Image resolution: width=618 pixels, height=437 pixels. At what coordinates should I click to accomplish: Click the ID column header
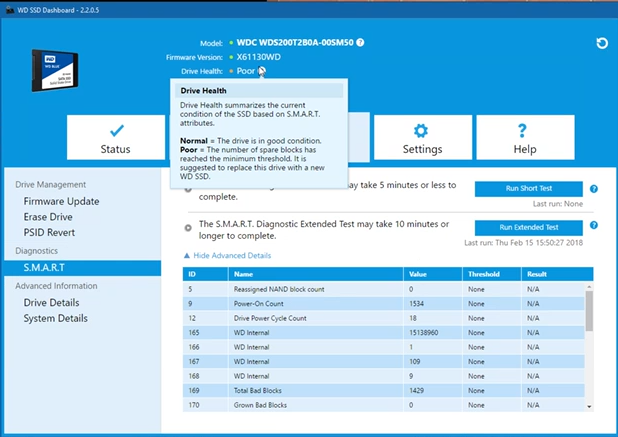[x=205, y=274]
